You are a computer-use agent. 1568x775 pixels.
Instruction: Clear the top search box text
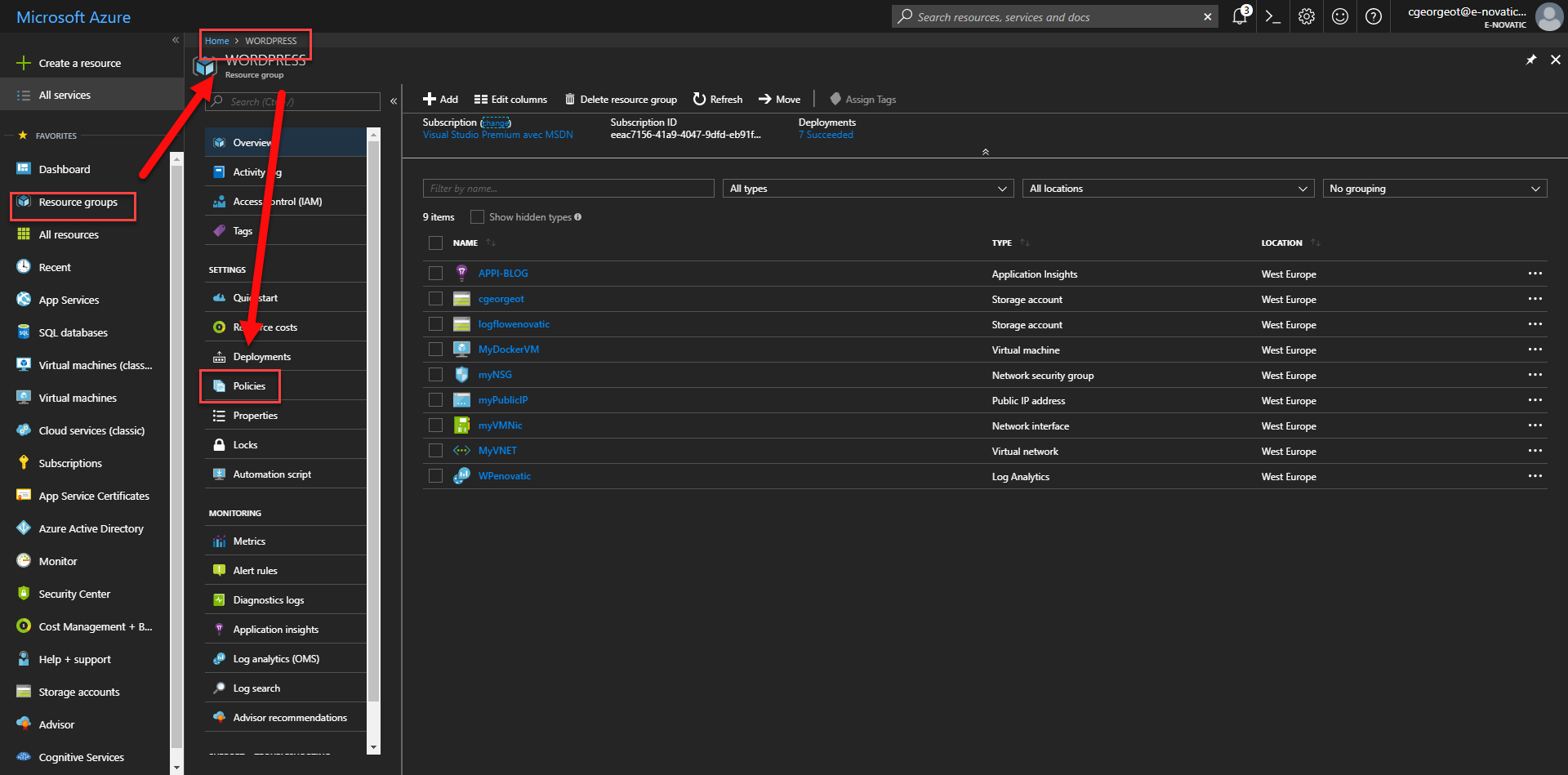(1207, 17)
